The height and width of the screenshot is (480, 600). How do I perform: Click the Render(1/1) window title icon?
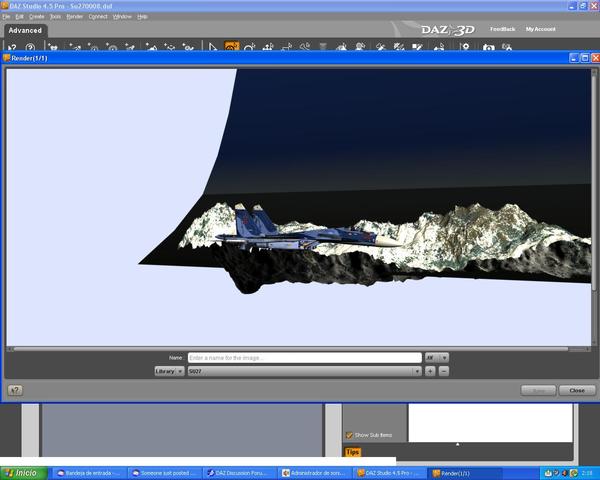click(x=7, y=58)
